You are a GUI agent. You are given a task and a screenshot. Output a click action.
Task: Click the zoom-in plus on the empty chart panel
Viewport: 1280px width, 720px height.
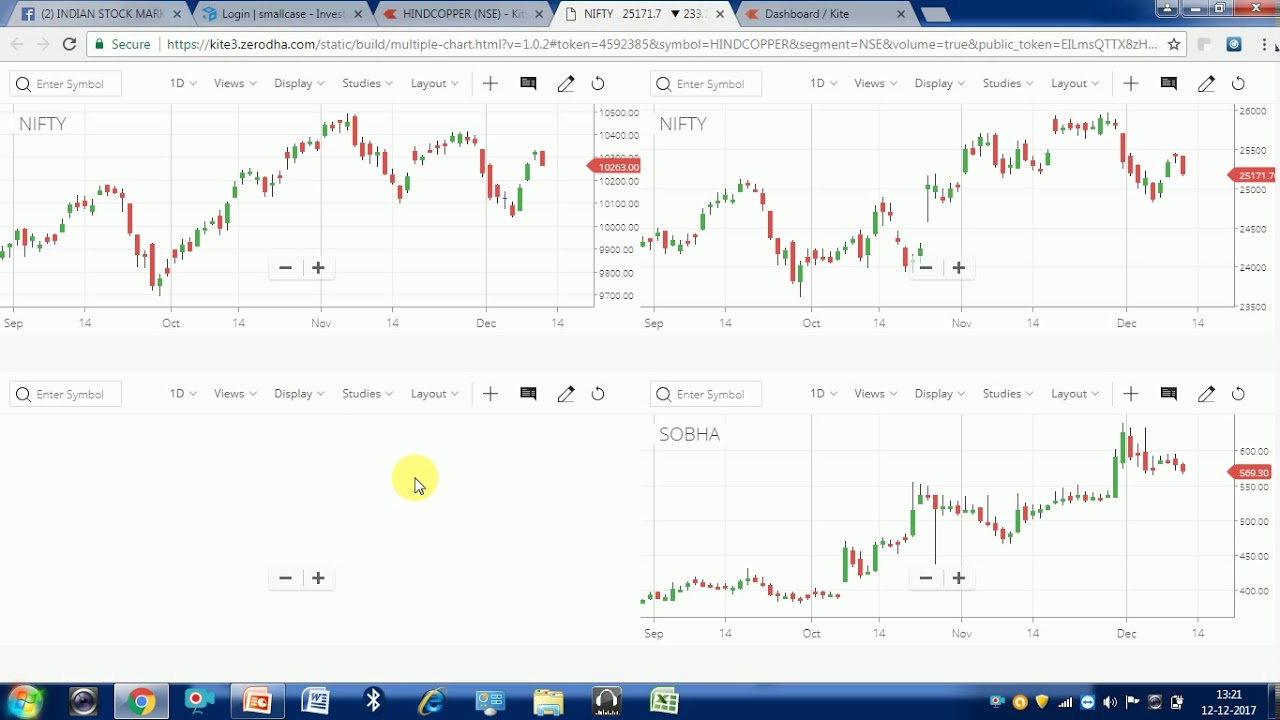(x=318, y=578)
